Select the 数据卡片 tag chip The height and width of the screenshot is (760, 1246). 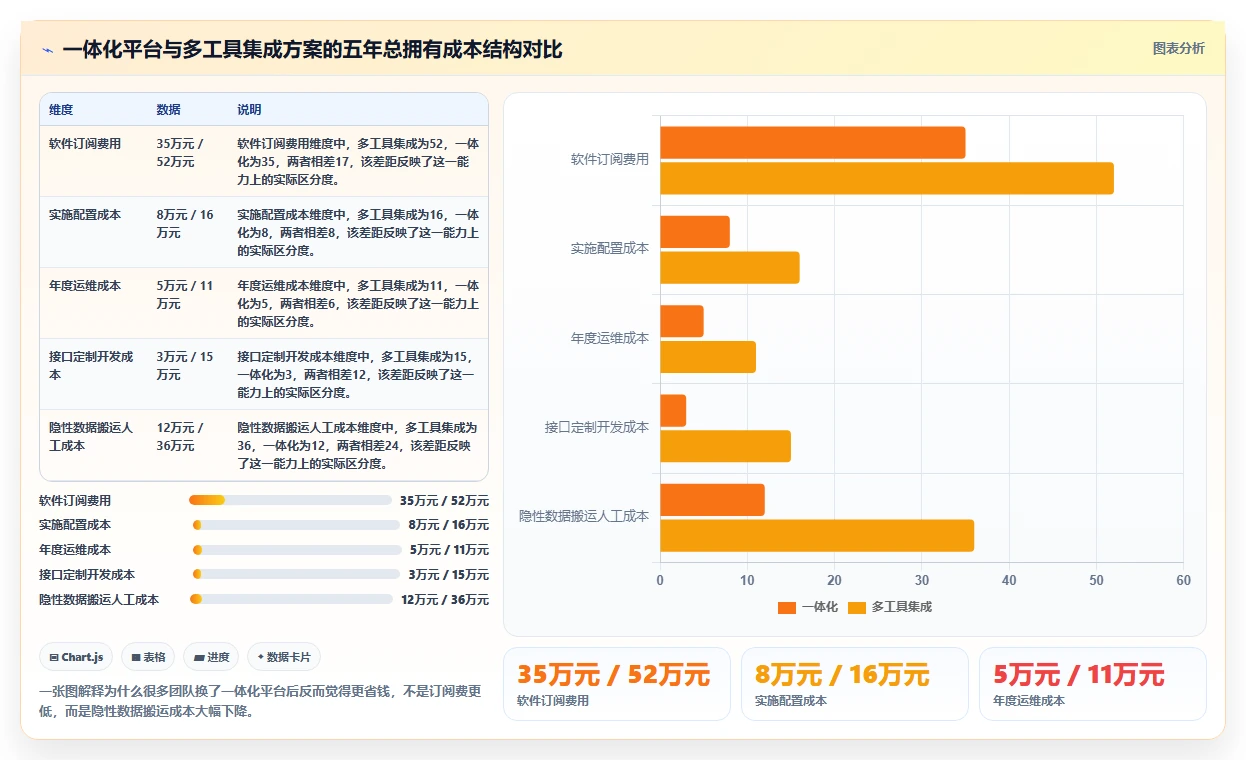click(284, 657)
